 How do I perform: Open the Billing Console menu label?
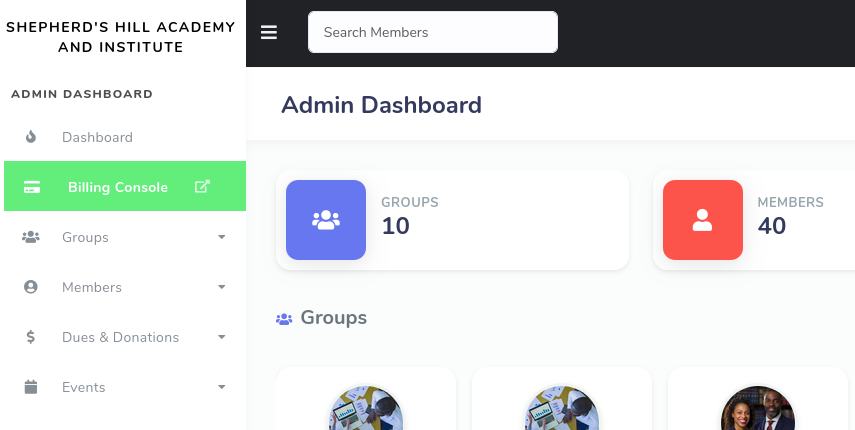click(x=118, y=187)
